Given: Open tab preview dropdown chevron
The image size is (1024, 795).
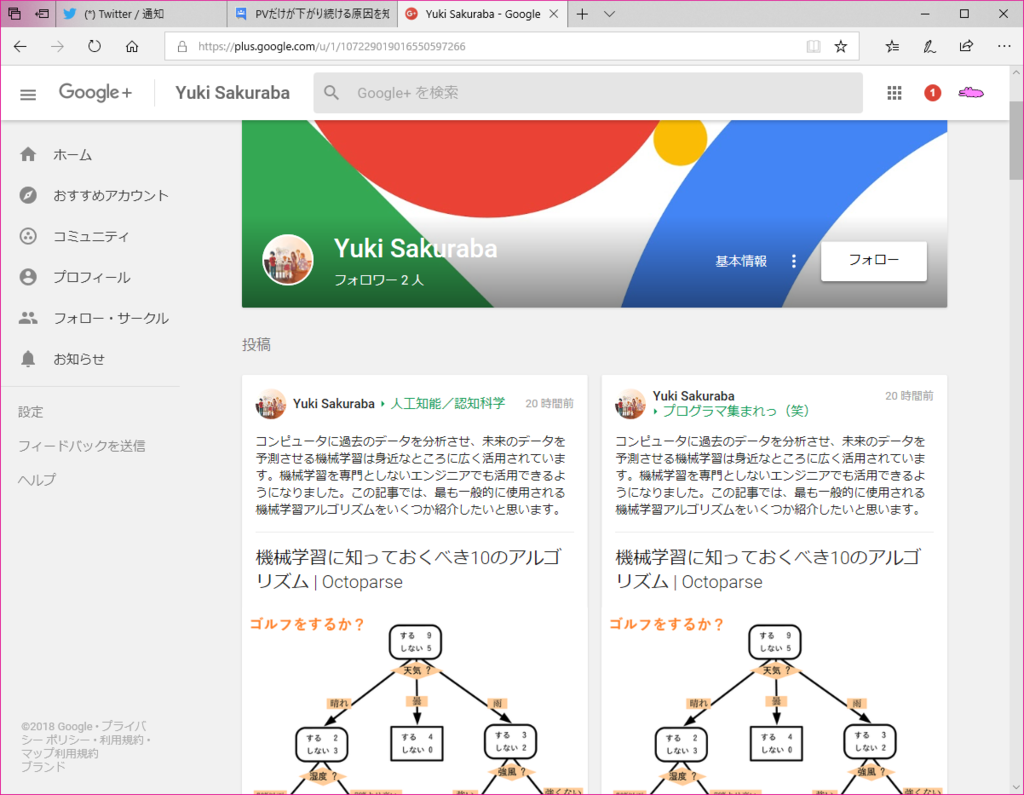Looking at the screenshot, I should coord(609,14).
